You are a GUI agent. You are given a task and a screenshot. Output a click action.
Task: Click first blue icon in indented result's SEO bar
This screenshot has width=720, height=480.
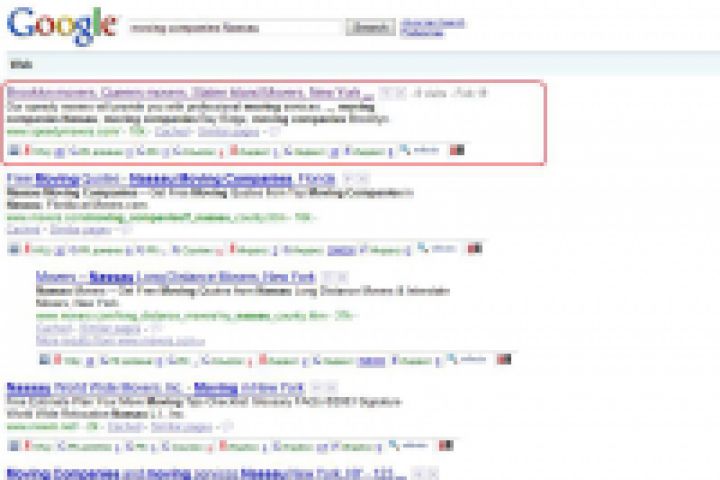pos(44,359)
